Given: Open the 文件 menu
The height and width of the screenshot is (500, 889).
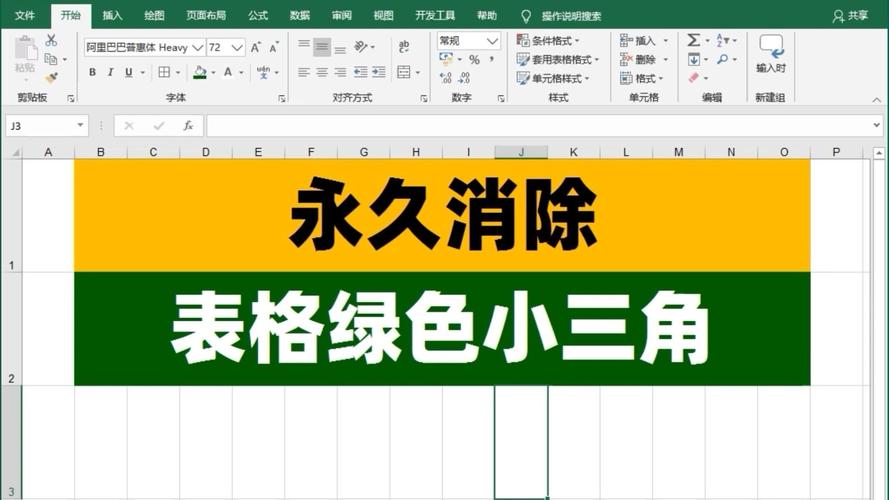Looking at the screenshot, I should pos(25,15).
